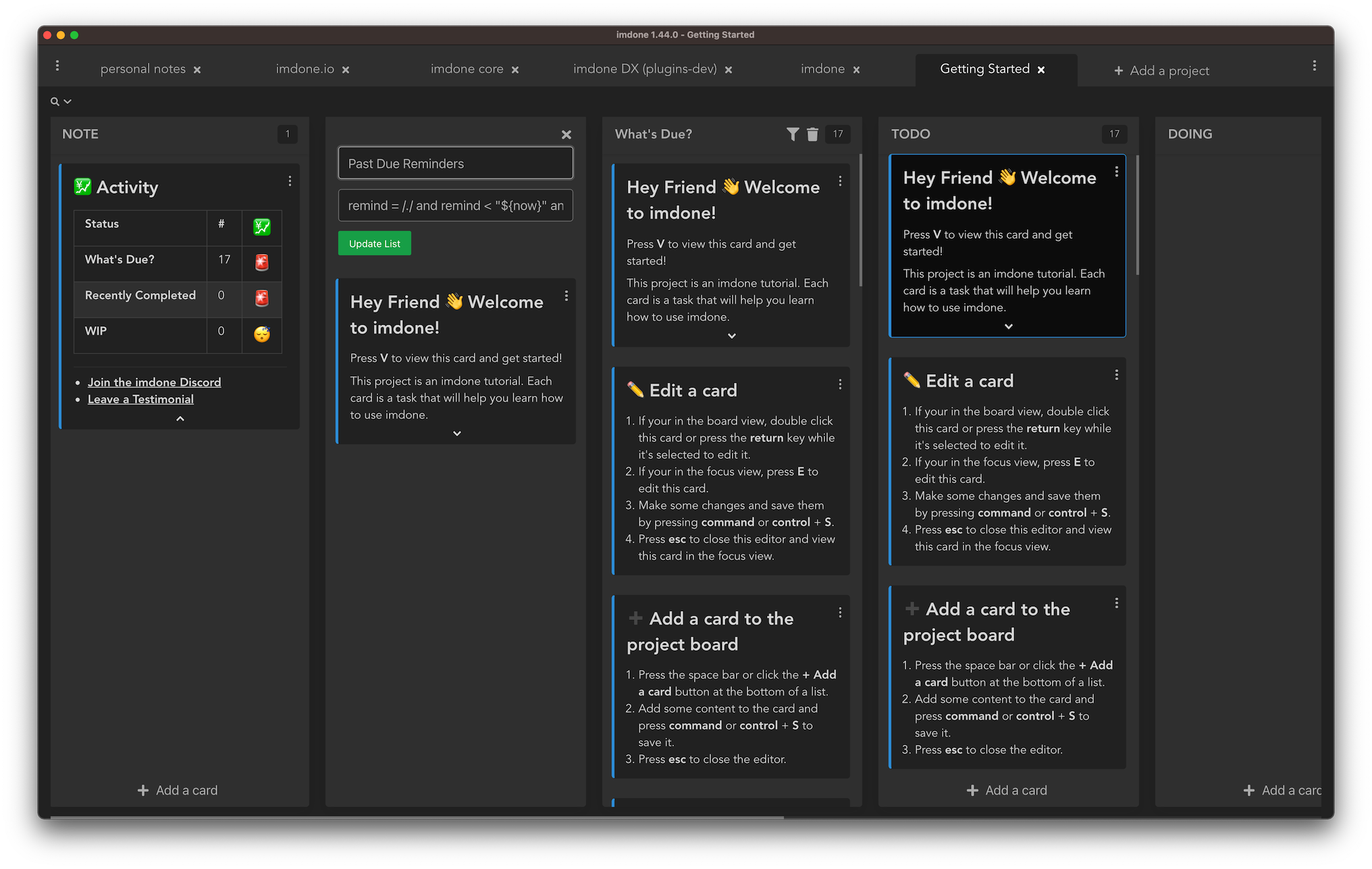Select Edit a card heading in TODO list
1372x869 pixels.
970,381
